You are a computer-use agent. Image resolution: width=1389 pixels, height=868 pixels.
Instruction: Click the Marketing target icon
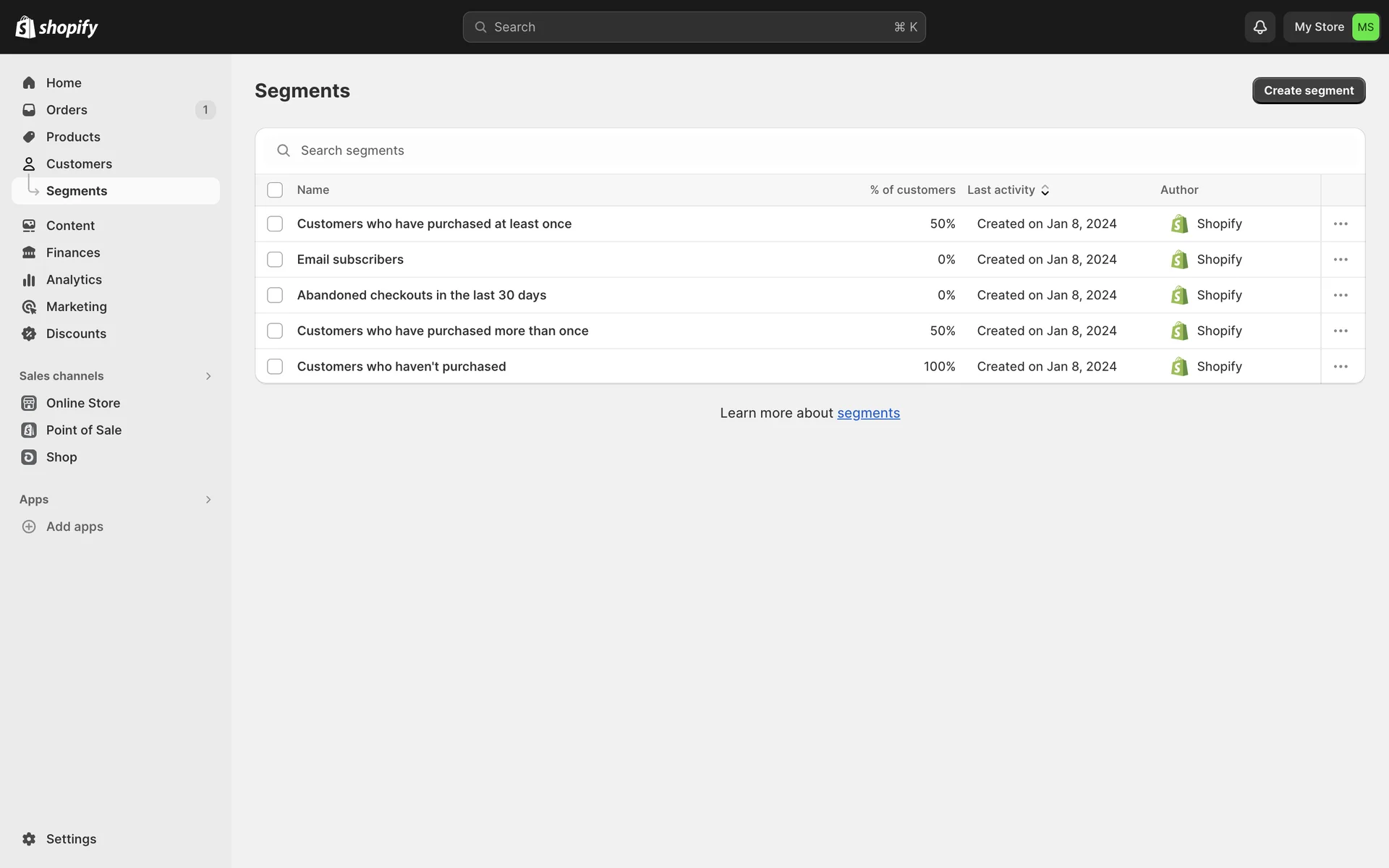[x=29, y=307]
